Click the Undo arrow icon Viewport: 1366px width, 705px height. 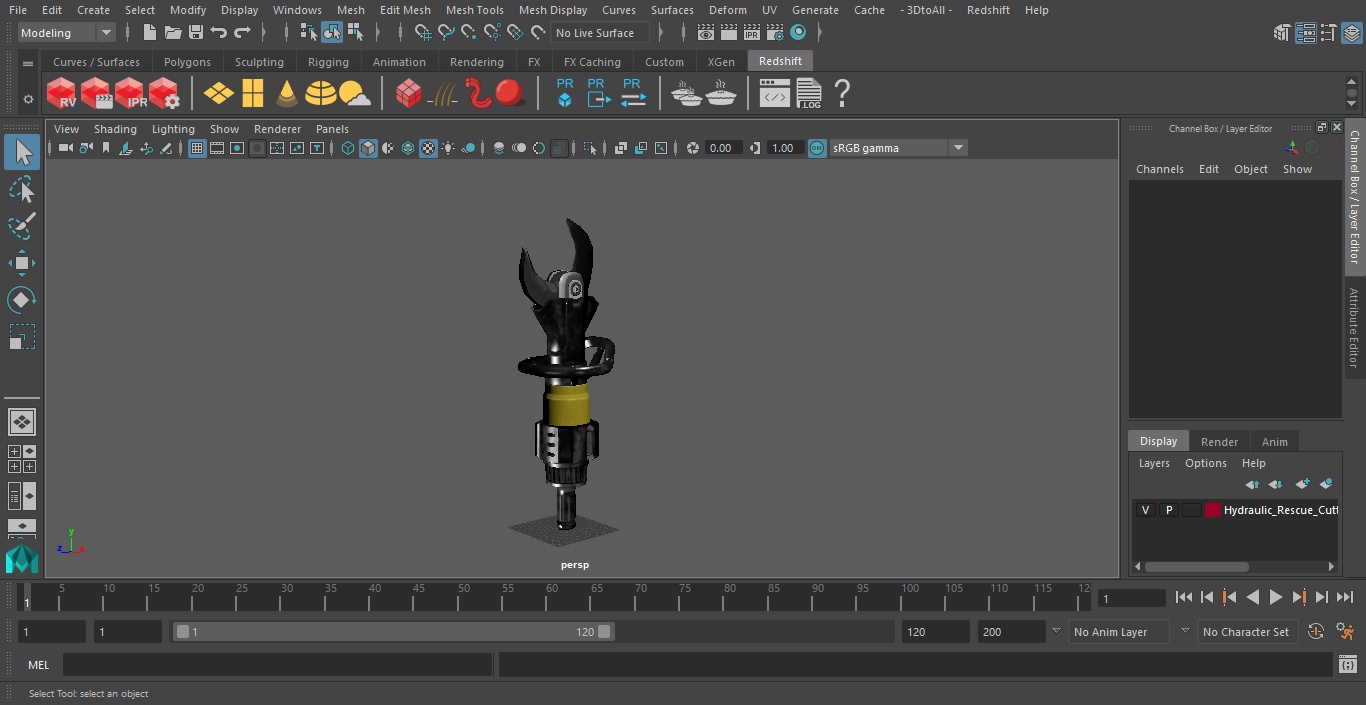pos(219,33)
